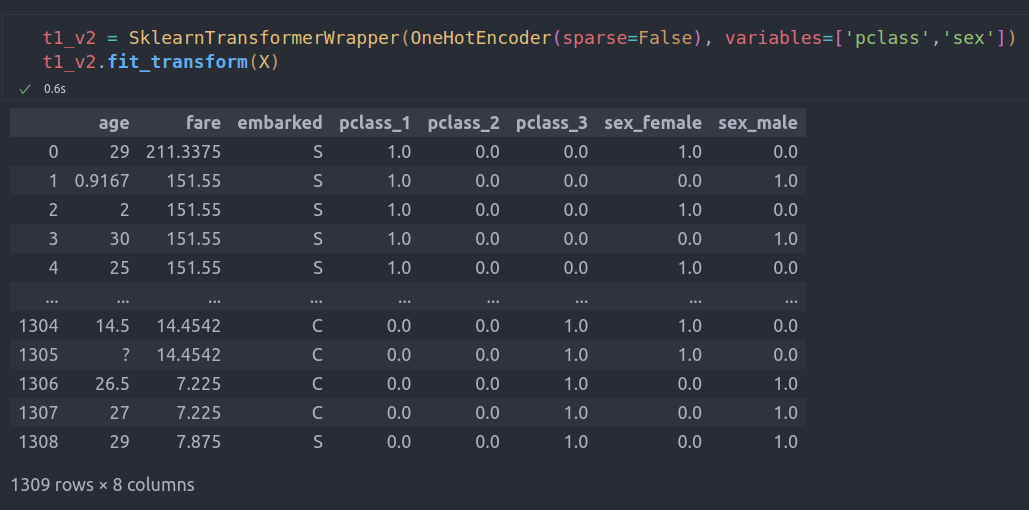
Task: Click the sex_female value in row 0
Action: click(x=690, y=152)
